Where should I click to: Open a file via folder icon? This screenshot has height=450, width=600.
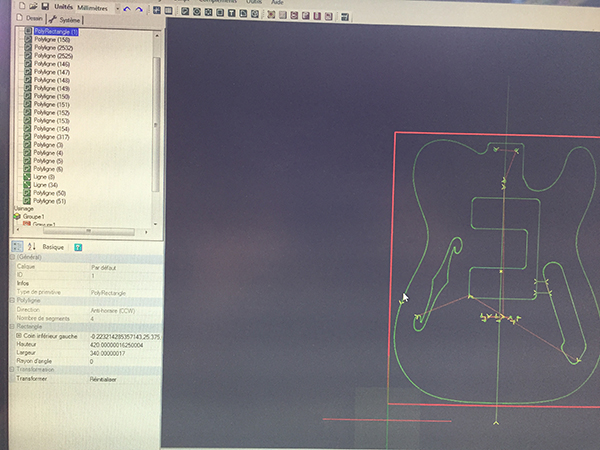(33, 6)
